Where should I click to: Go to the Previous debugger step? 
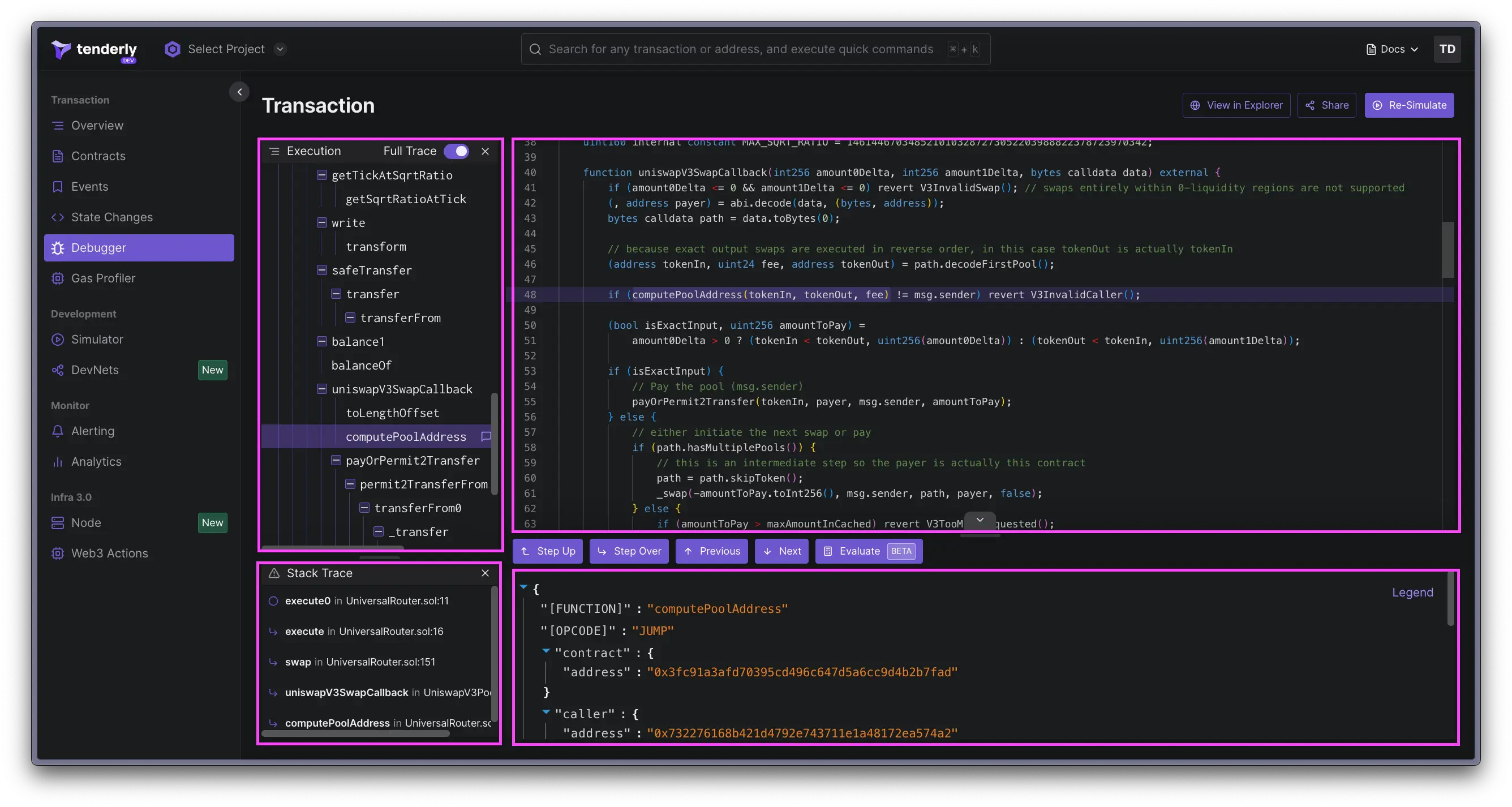tap(711, 551)
